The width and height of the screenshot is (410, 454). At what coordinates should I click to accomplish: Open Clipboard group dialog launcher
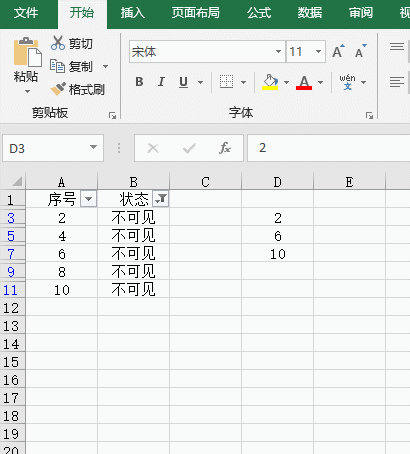coord(113,115)
